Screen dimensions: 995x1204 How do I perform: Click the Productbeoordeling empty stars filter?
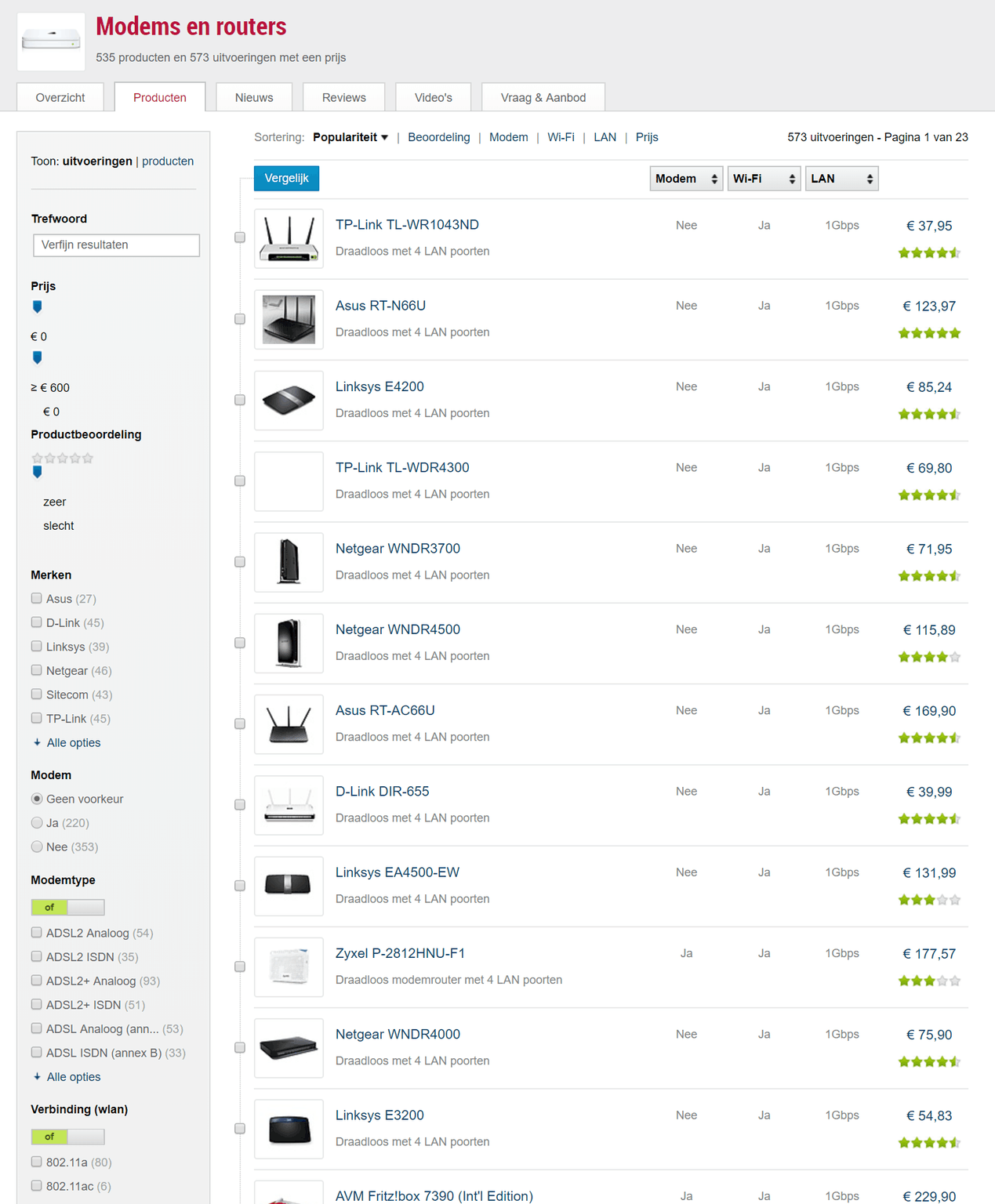(x=63, y=458)
